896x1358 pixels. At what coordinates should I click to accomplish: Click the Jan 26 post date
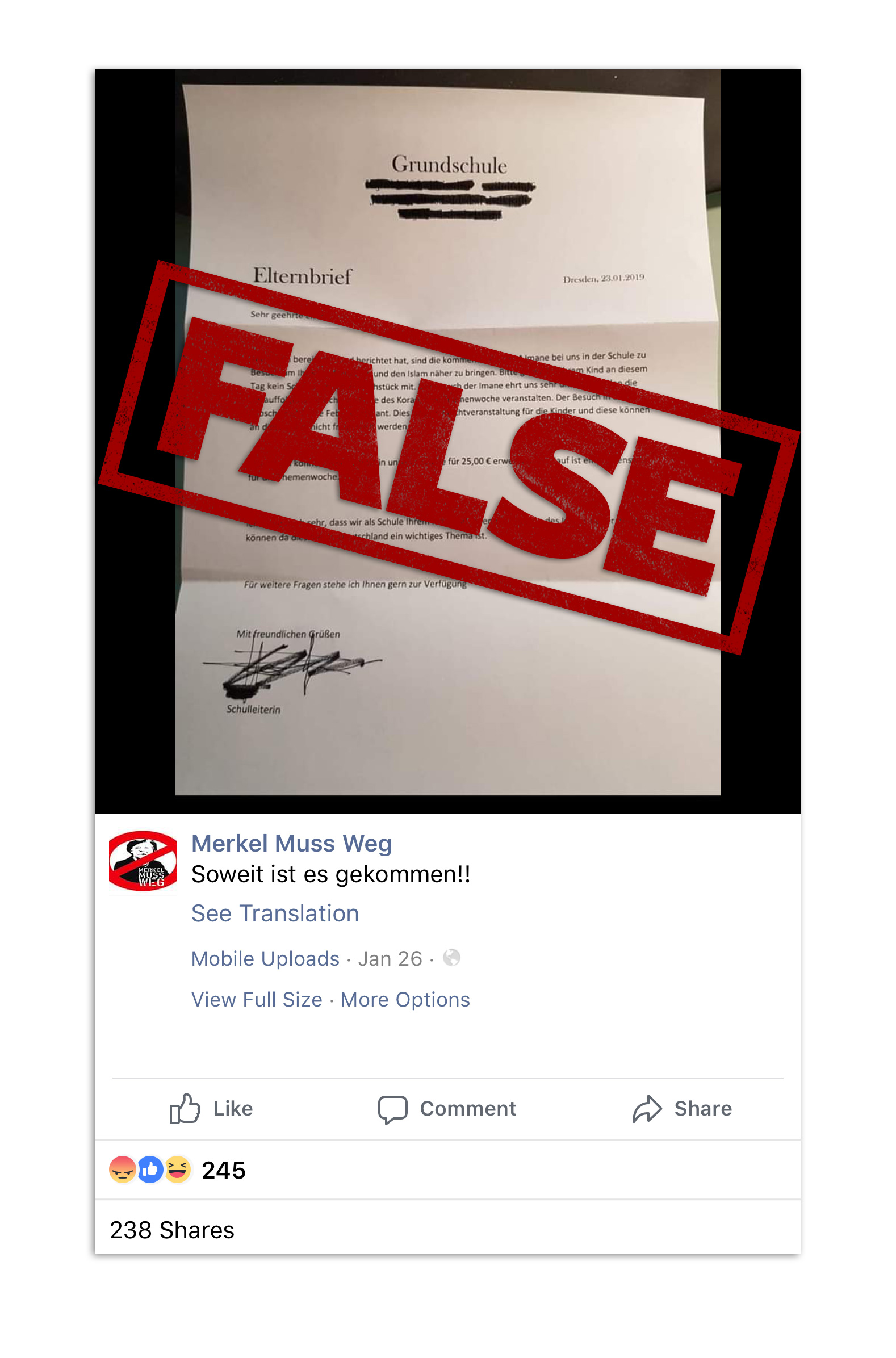pyautogui.click(x=390, y=958)
